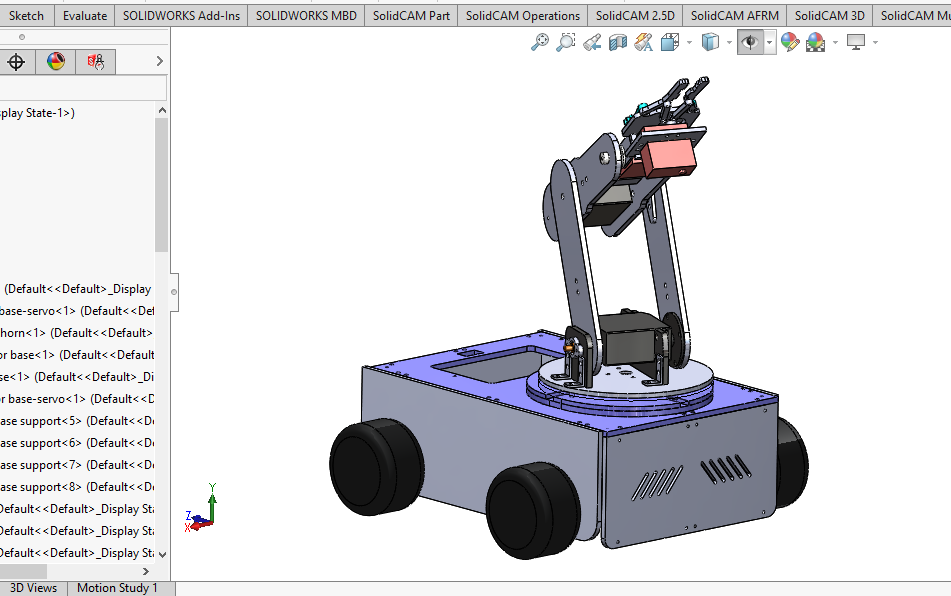Click the panel collapse handle beside tree

(174, 292)
